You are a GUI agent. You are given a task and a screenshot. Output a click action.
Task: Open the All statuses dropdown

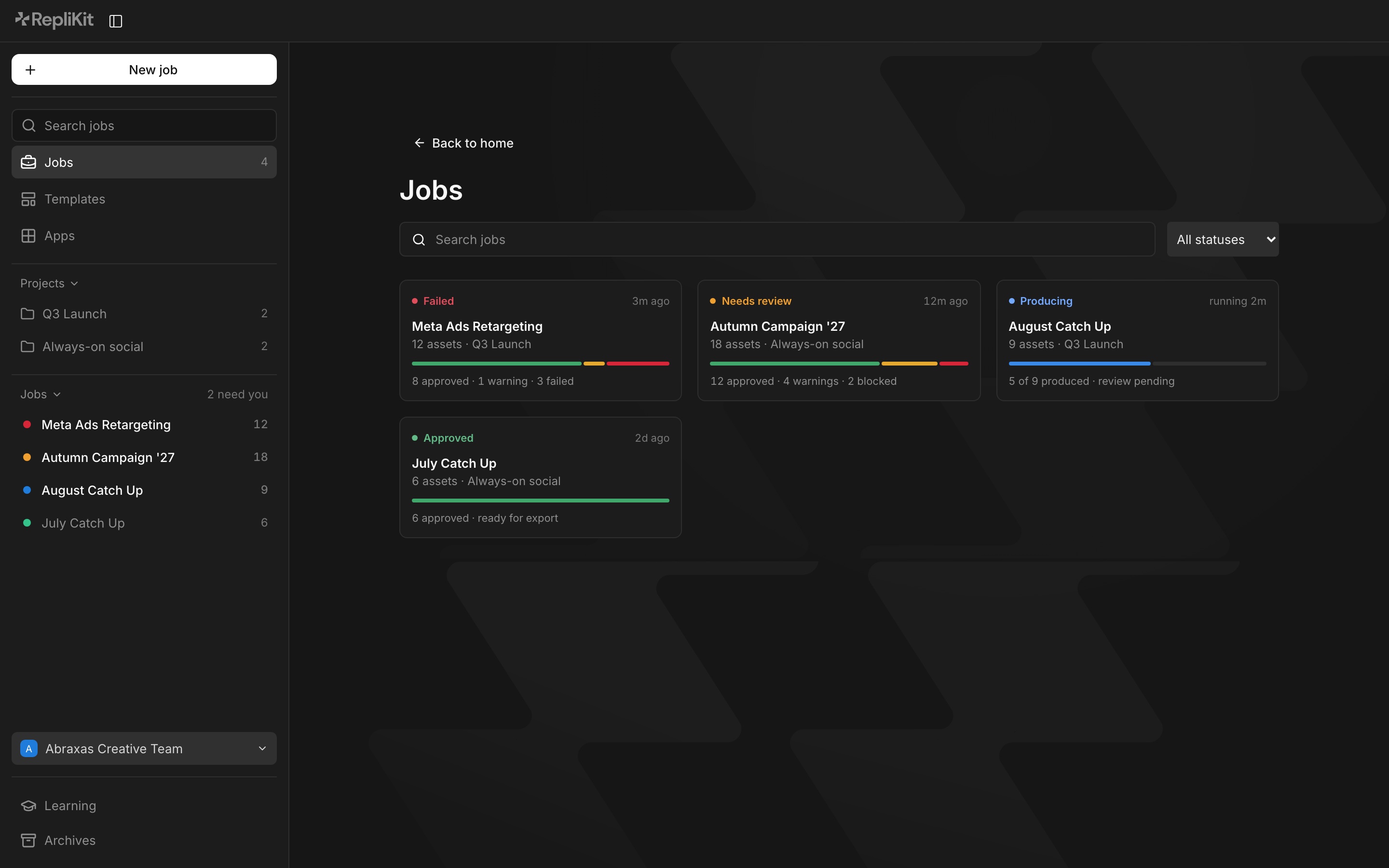point(1223,239)
